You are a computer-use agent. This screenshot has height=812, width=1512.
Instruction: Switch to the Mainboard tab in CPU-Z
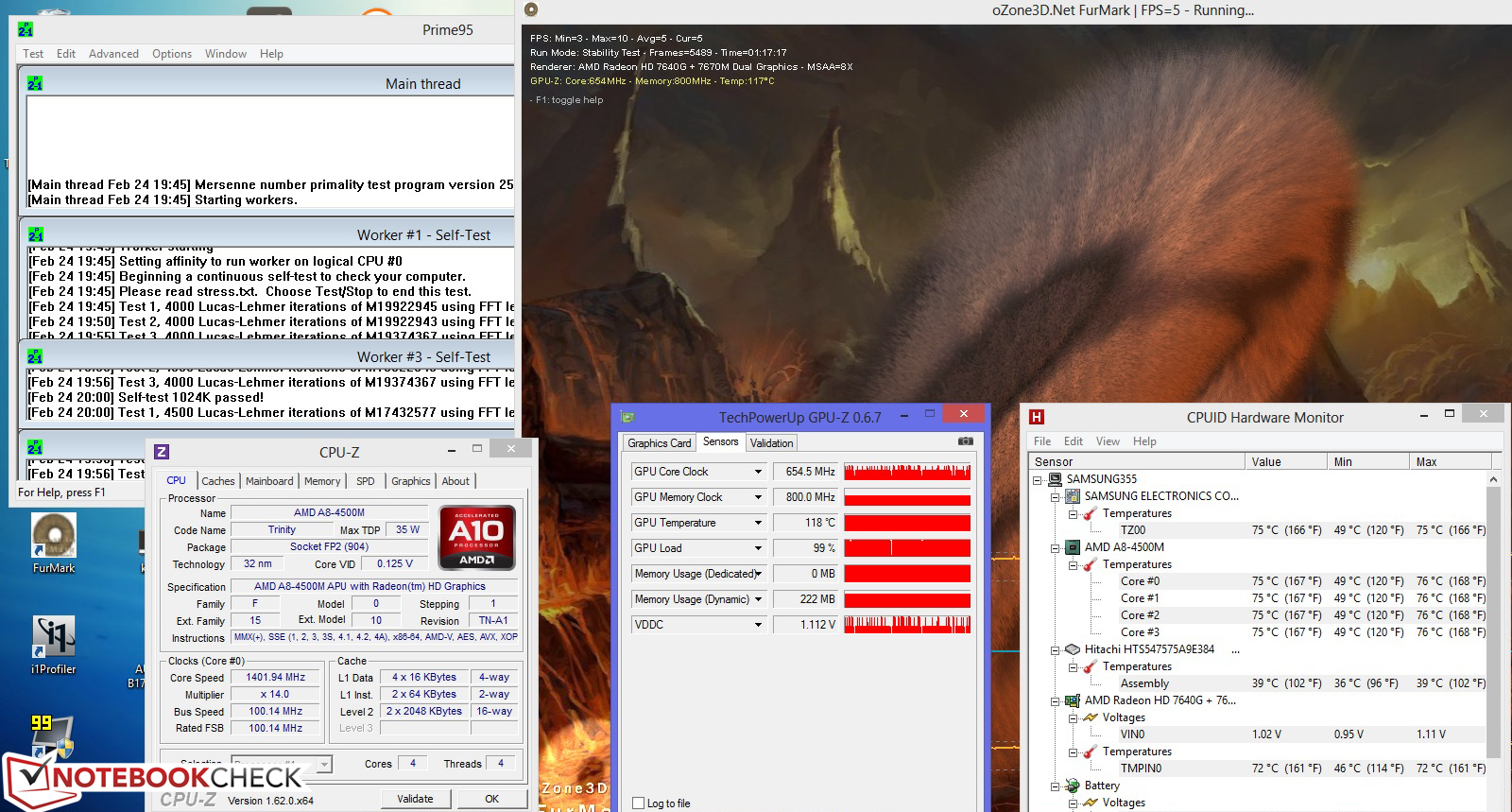(269, 481)
